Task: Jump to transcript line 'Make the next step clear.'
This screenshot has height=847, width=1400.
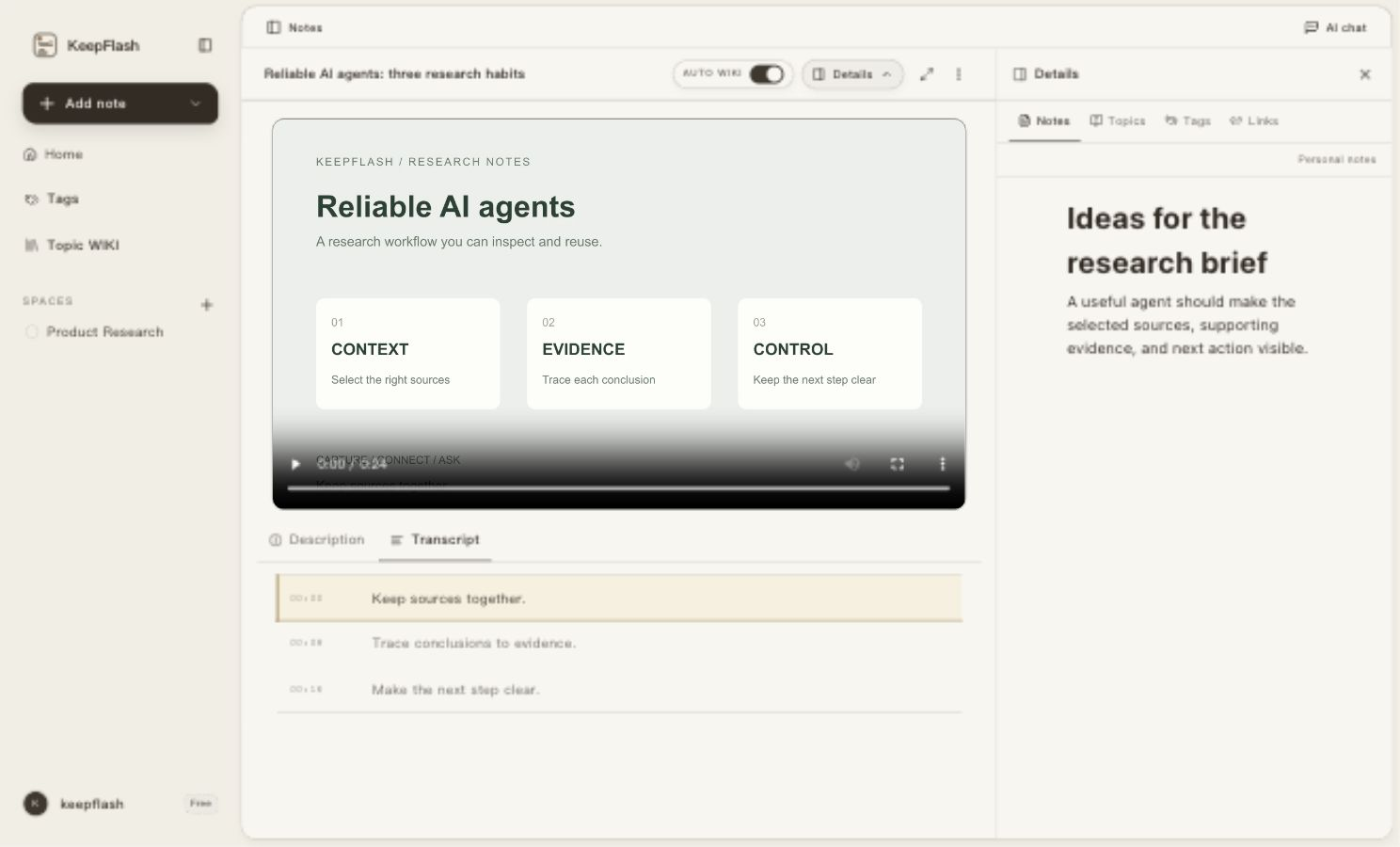Action: pyautogui.click(x=619, y=689)
